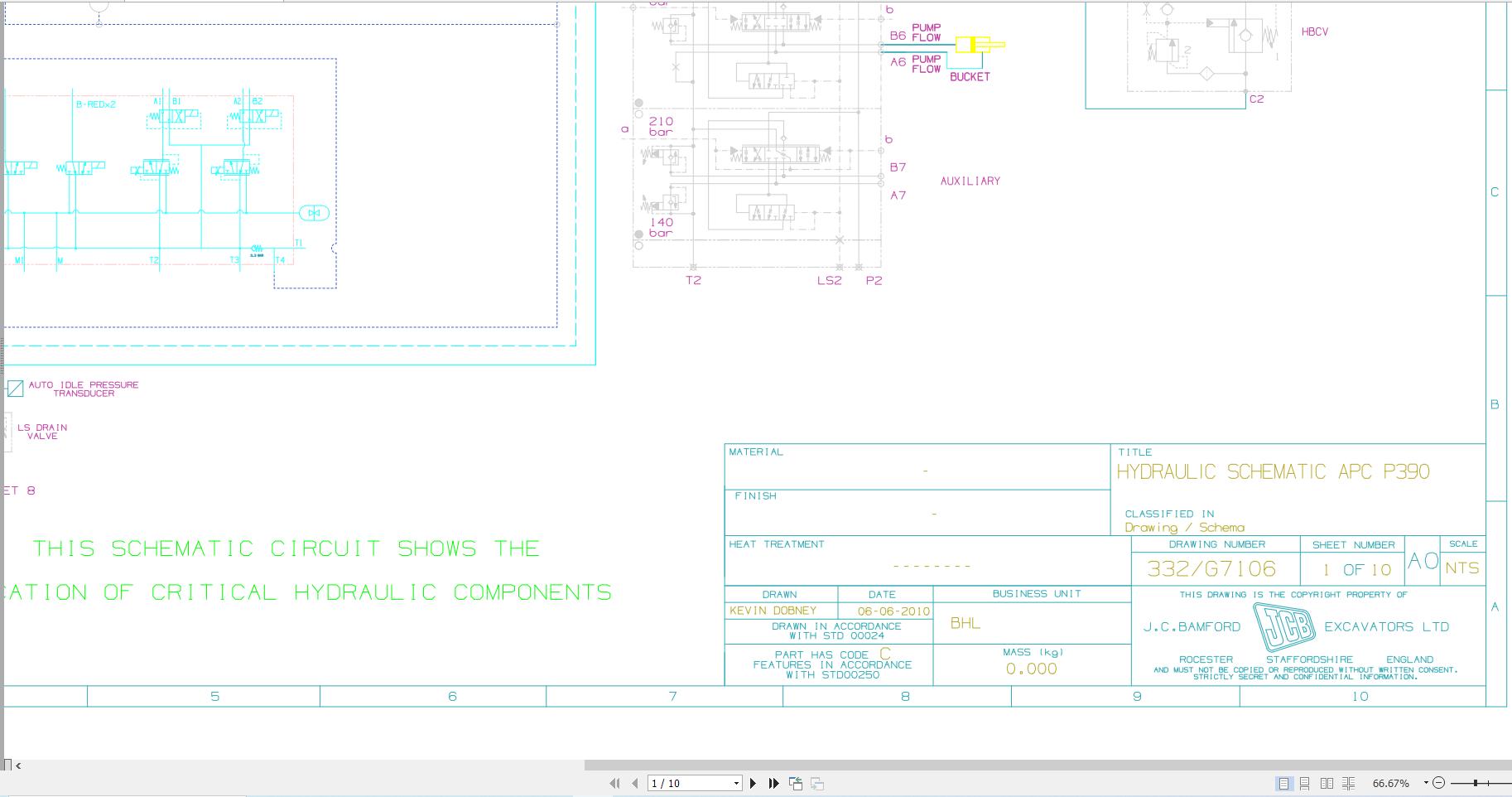Click the title HYDRAULIC SCHEMATIC APC P390
This screenshot has width=1512, height=797.
(x=1273, y=471)
